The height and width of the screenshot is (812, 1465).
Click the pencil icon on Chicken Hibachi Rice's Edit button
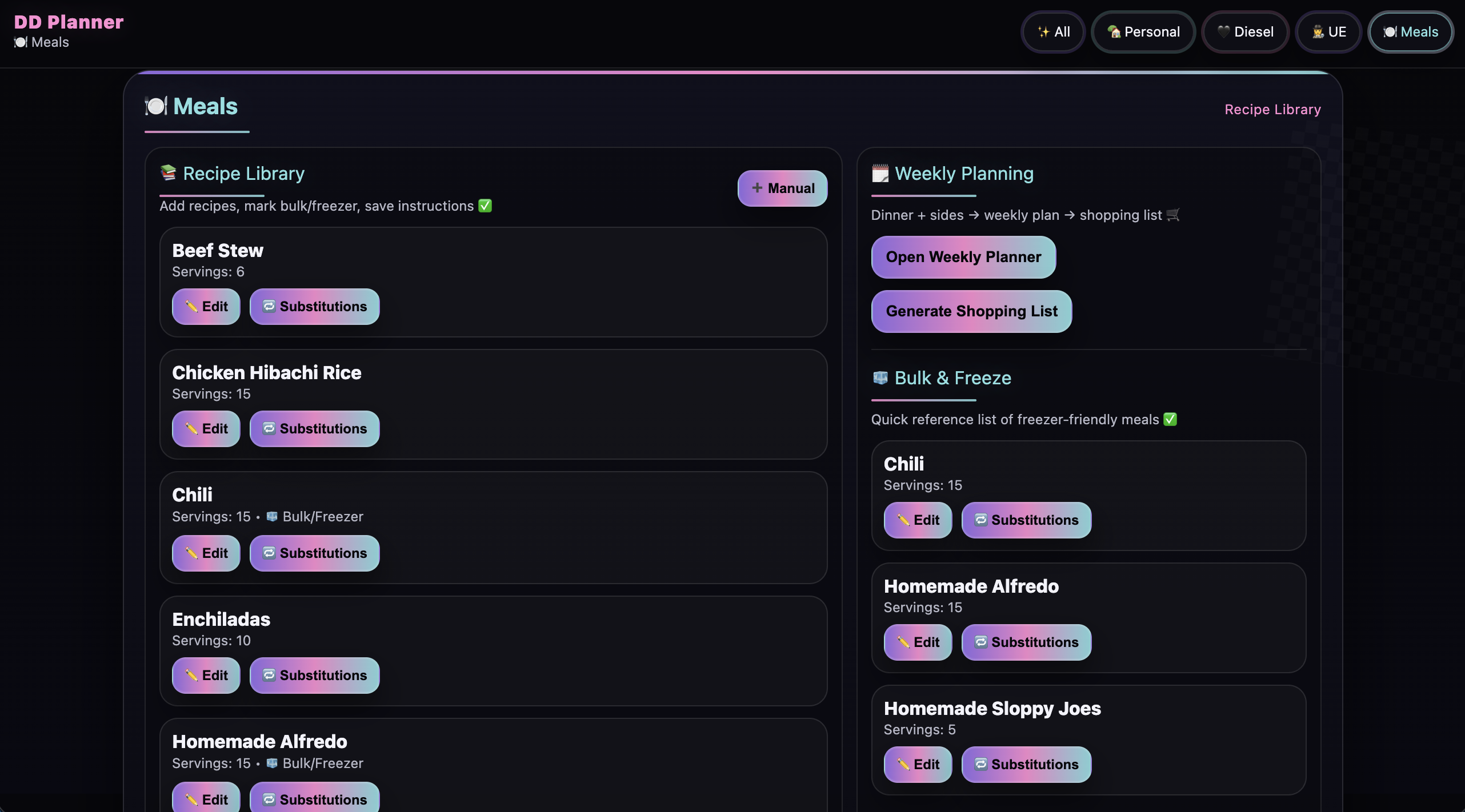click(x=191, y=429)
